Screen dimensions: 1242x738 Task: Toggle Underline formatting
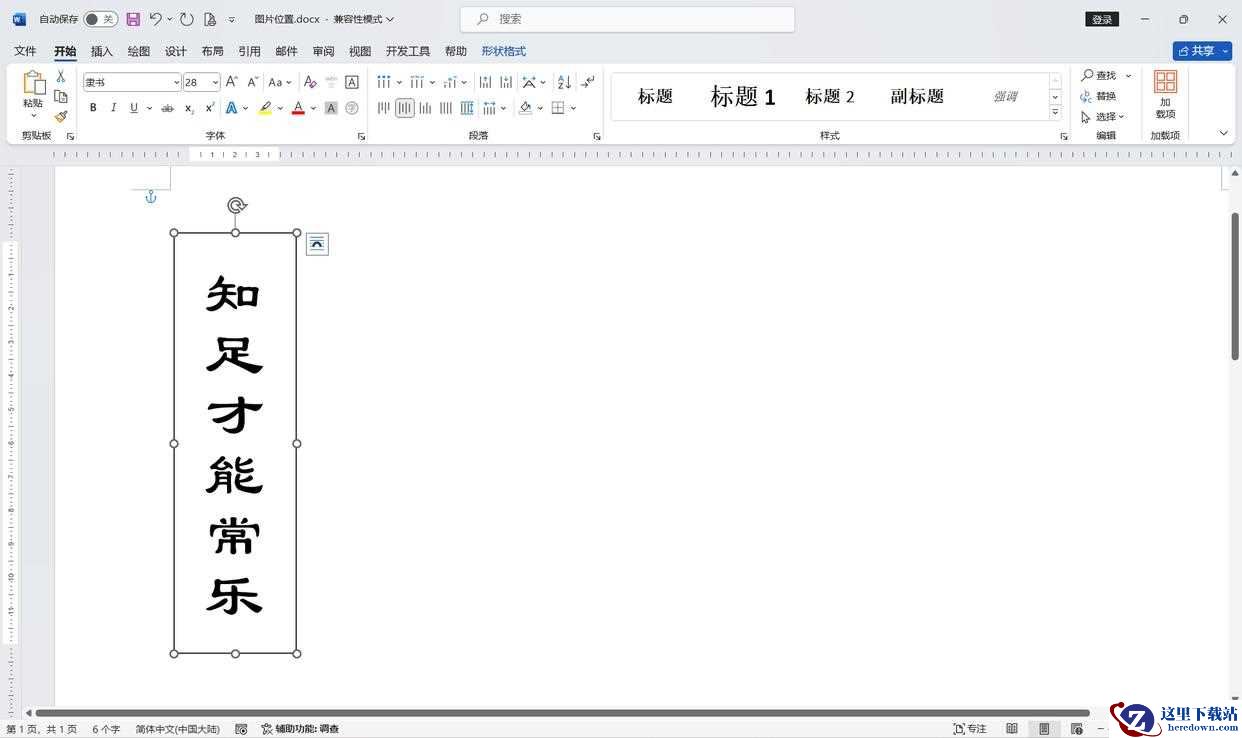point(134,108)
